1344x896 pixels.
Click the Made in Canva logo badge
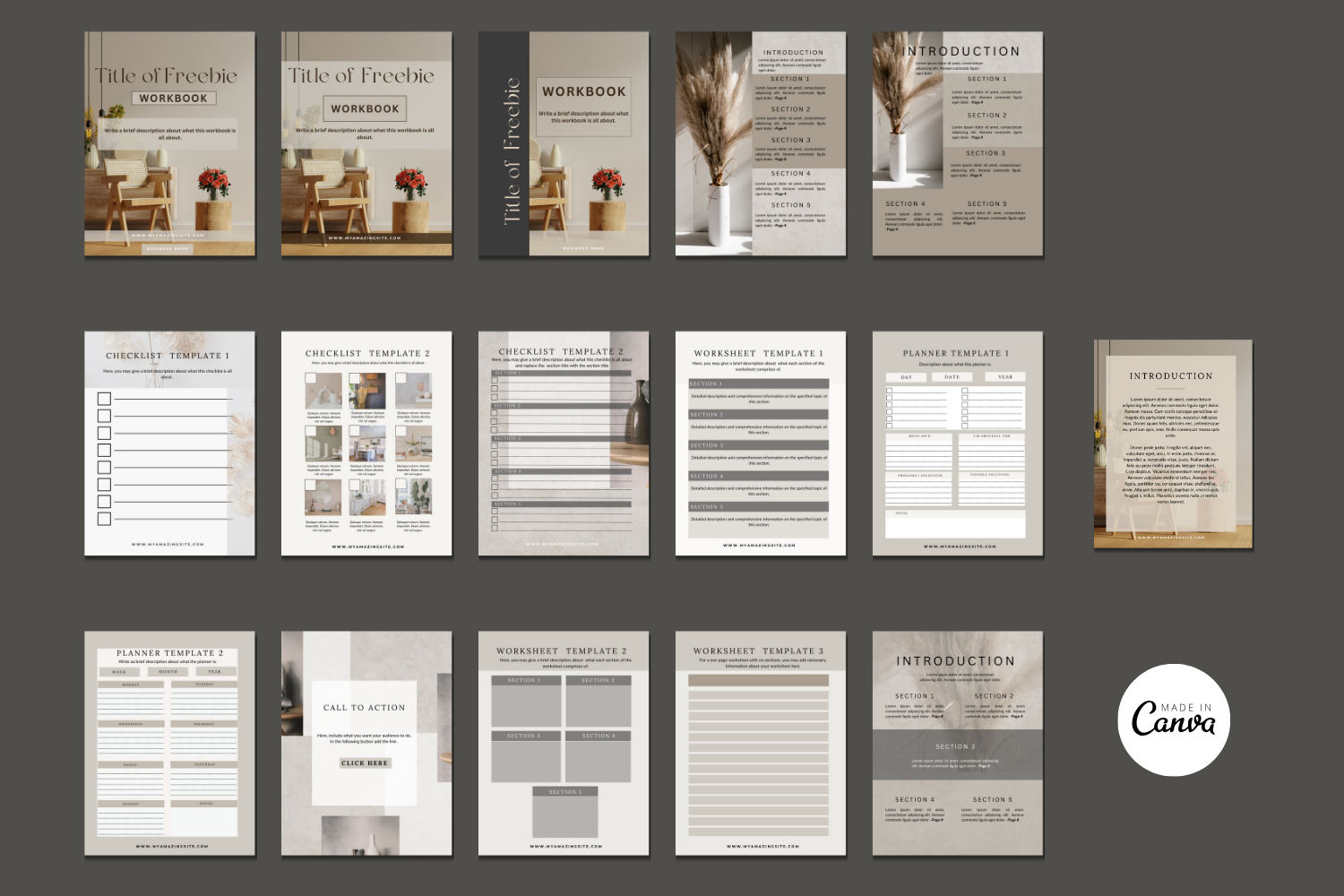click(1174, 719)
